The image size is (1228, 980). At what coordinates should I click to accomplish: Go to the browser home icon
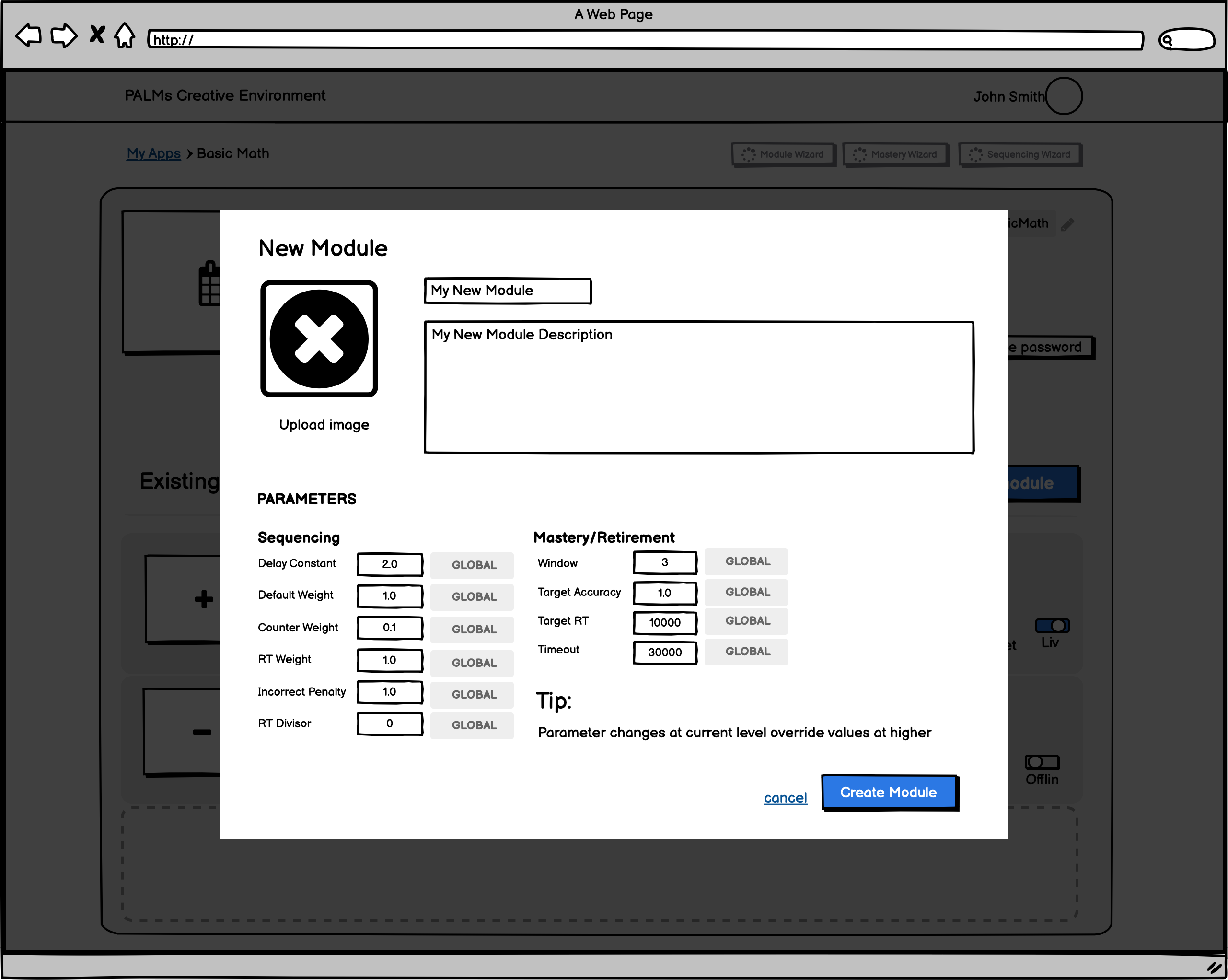[x=125, y=35]
